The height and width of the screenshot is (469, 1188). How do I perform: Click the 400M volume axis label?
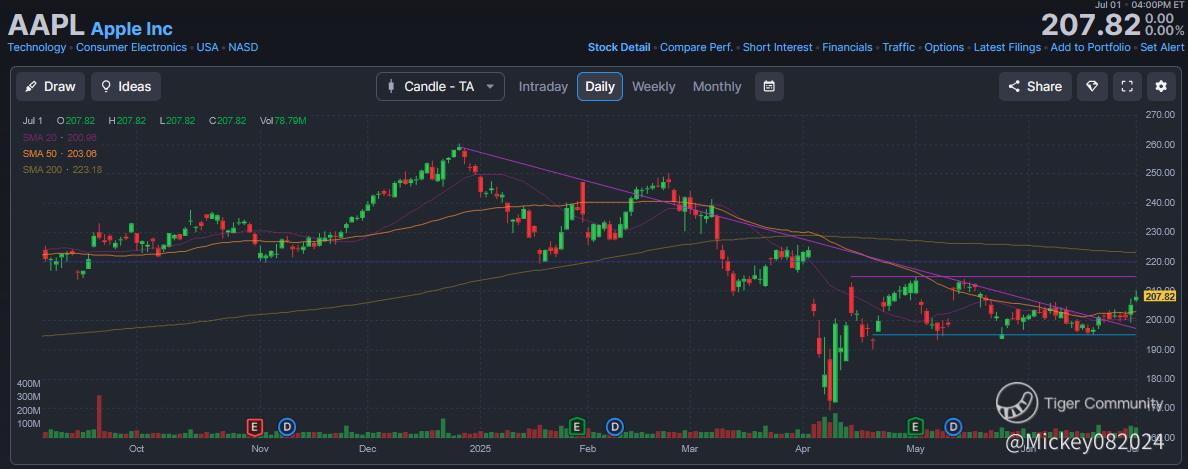click(x=29, y=383)
